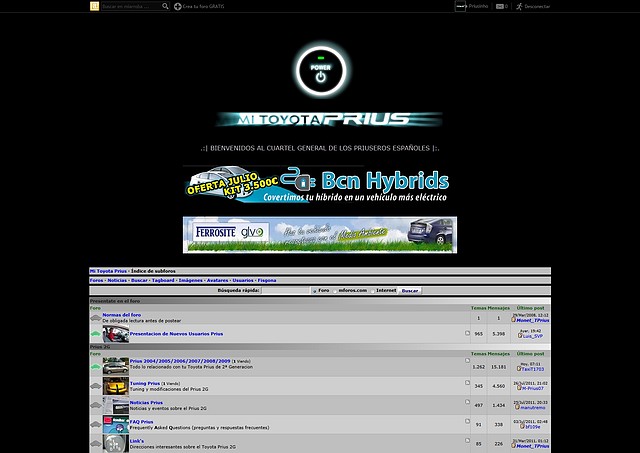Open Noticias Prius forum link
Screen dimensions: 640x453
(146, 402)
